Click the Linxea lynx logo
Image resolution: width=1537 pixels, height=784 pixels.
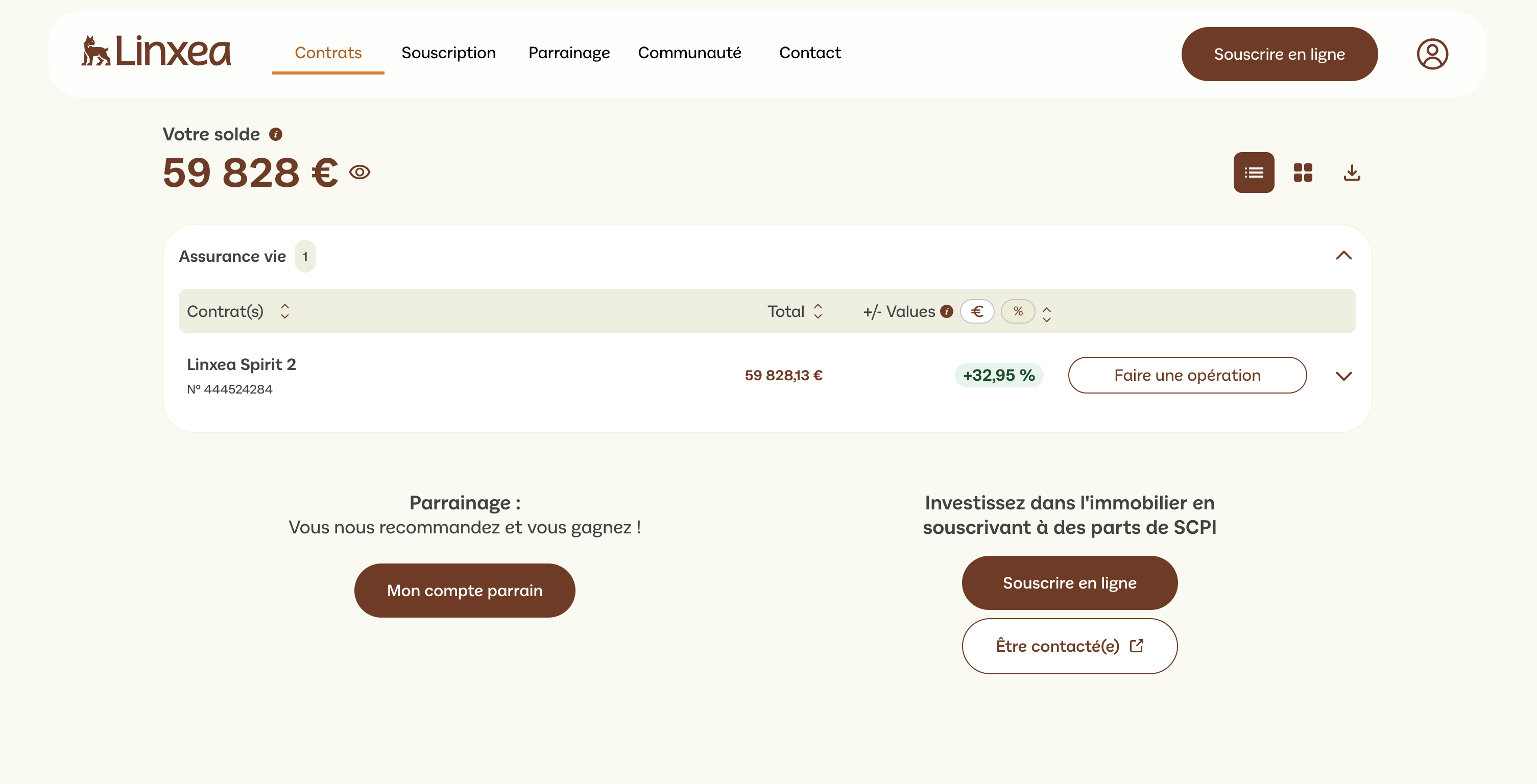[x=156, y=51]
